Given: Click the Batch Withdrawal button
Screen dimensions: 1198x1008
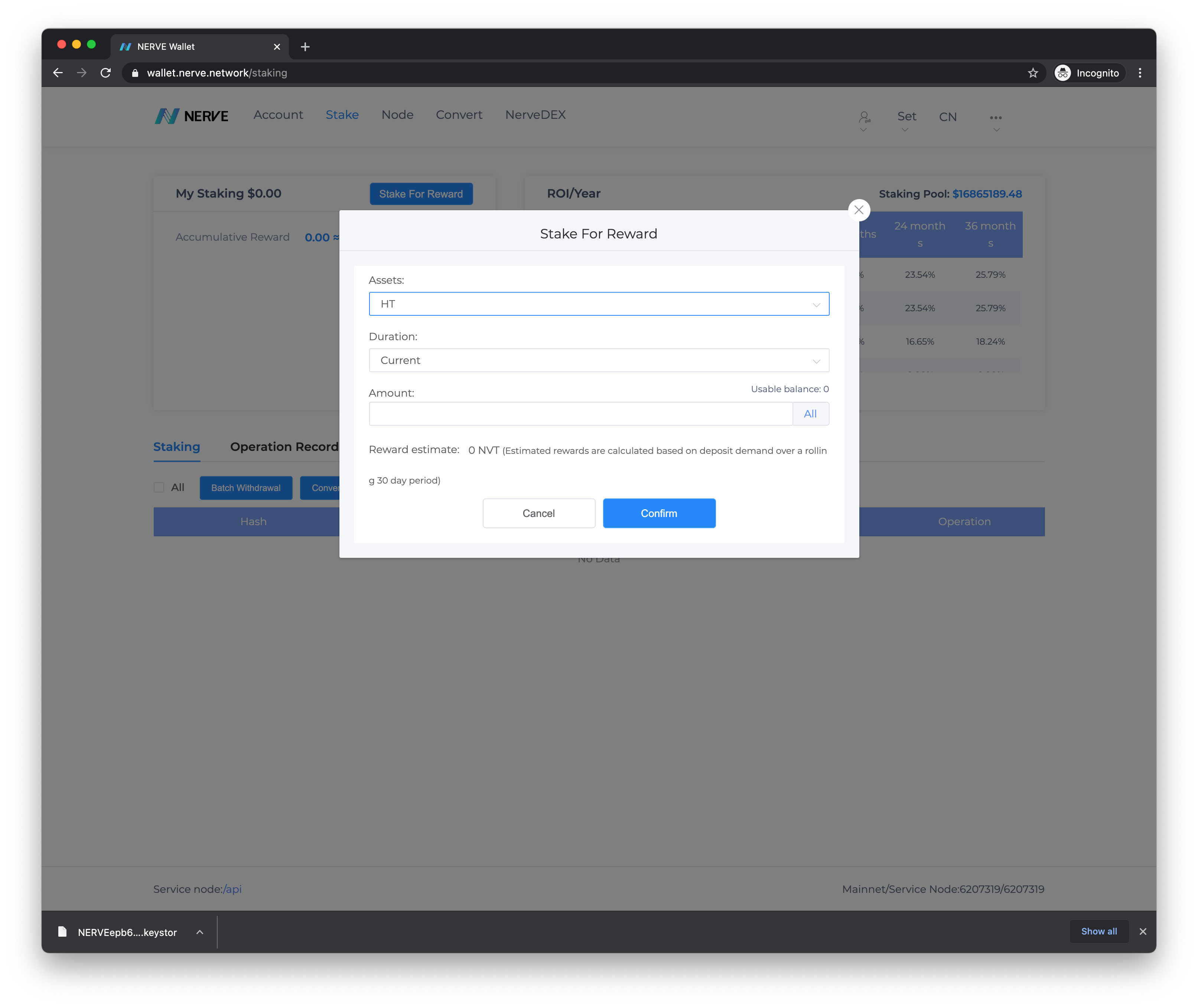Looking at the screenshot, I should [246, 488].
